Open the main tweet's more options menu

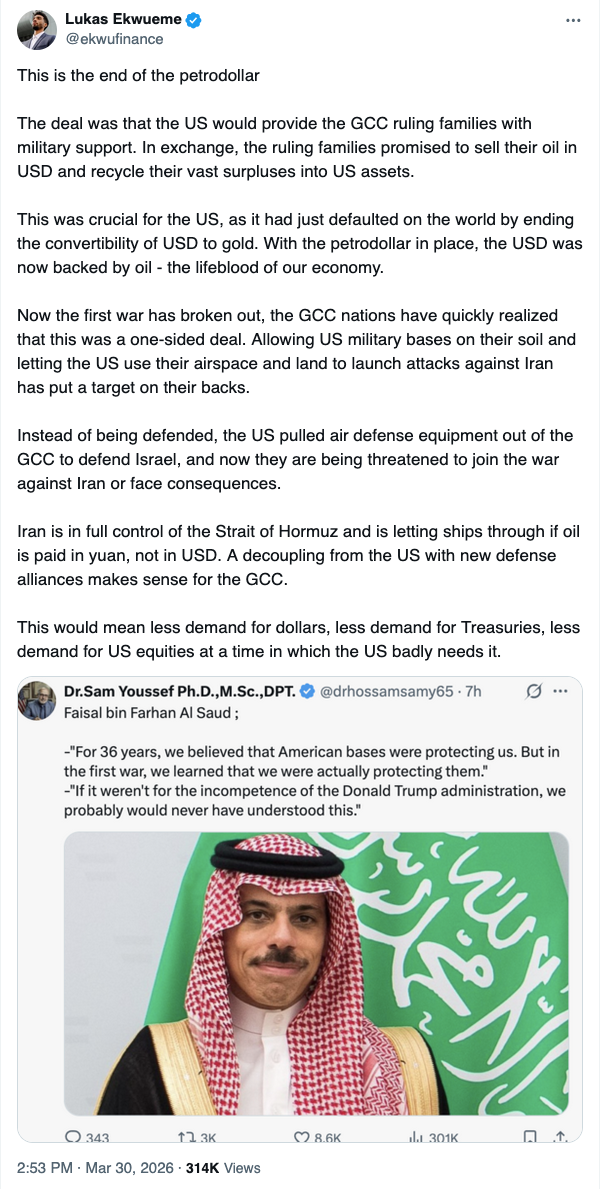point(572,19)
